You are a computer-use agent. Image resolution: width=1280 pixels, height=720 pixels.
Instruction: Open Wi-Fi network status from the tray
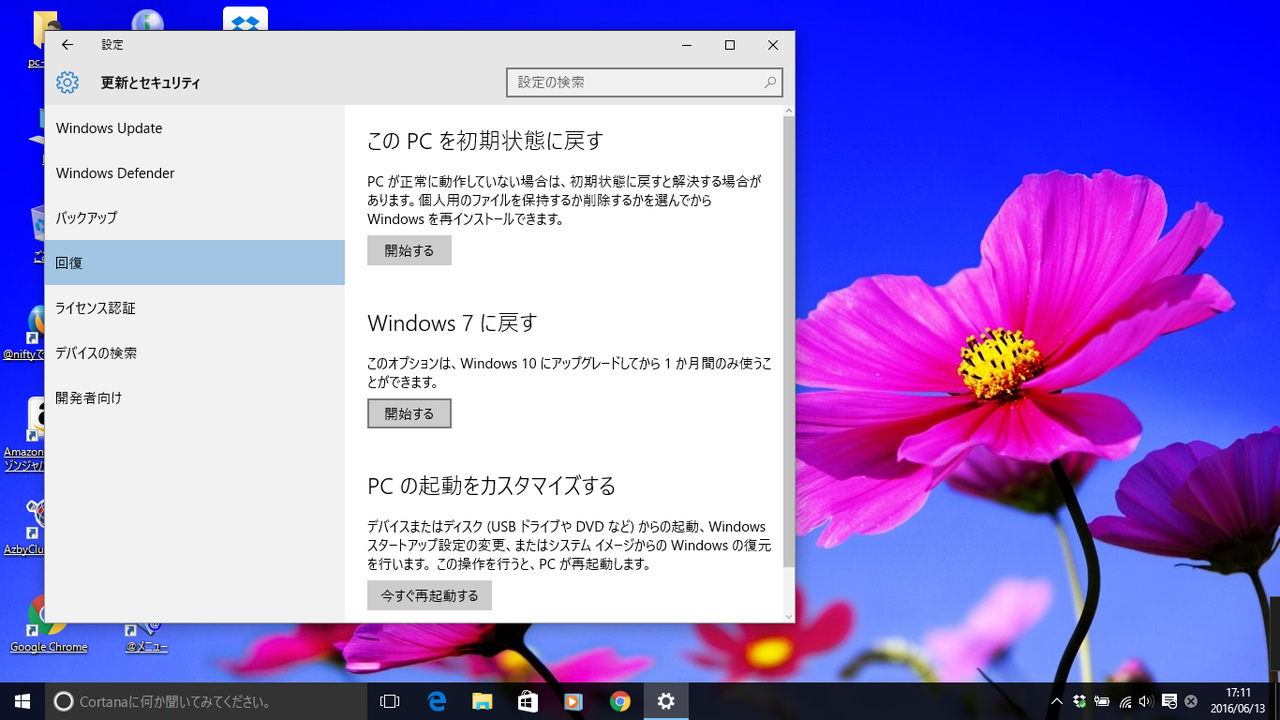pos(1125,701)
